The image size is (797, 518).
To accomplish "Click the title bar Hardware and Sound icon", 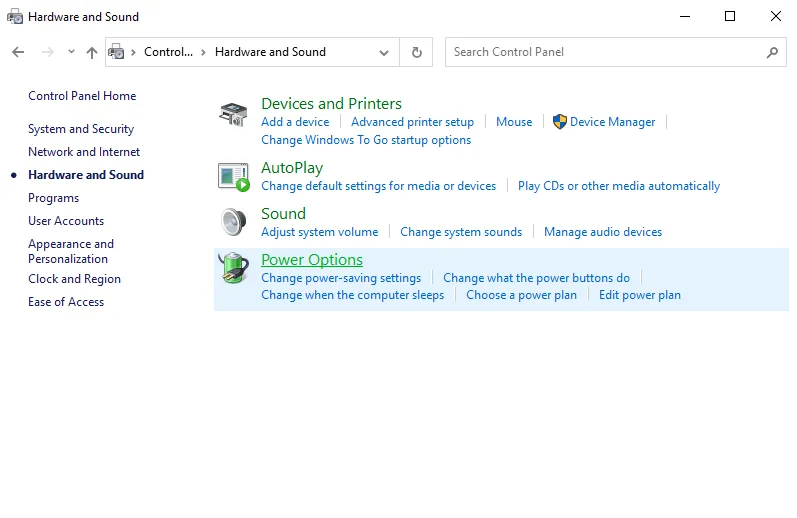I will point(15,17).
